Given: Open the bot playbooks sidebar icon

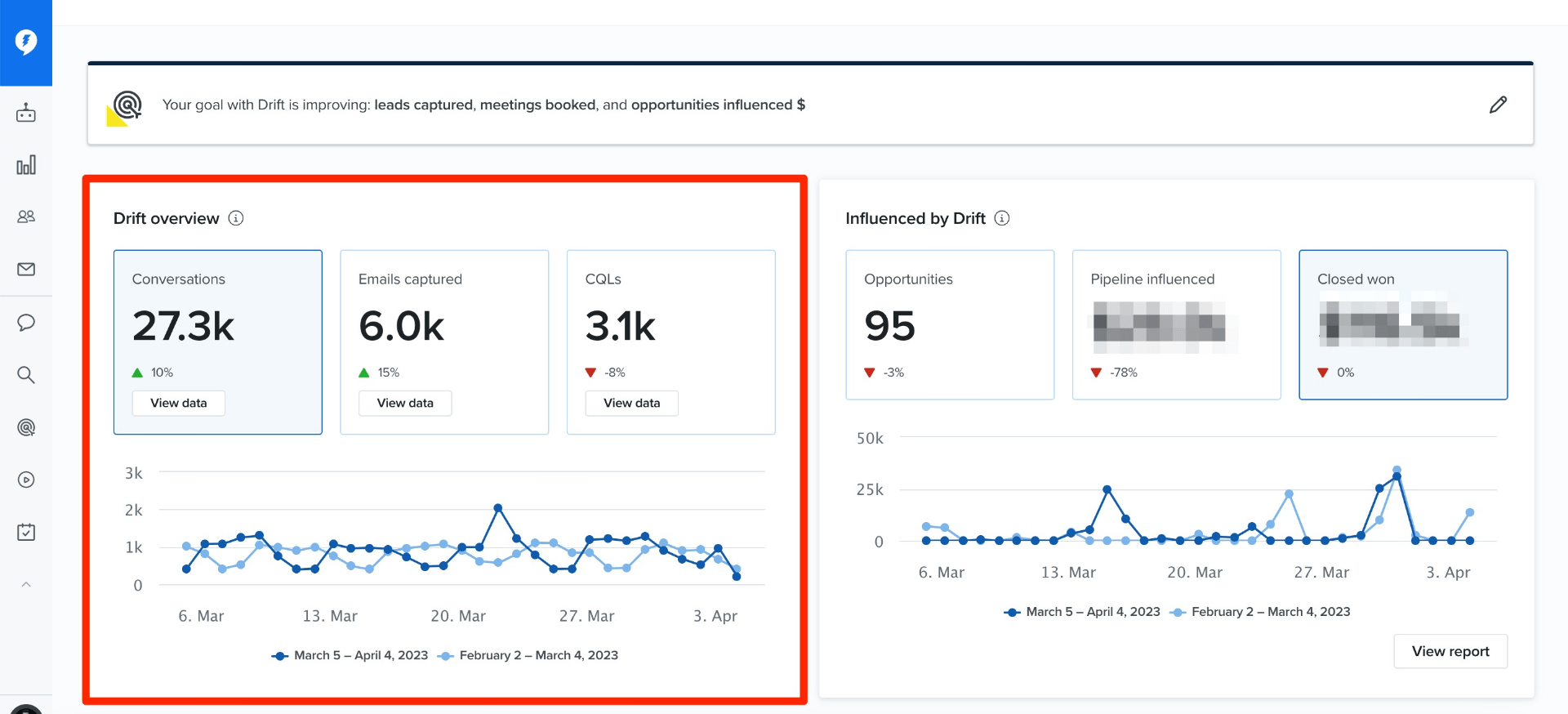Looking at the screenshot, I should (x=26, y=113).
